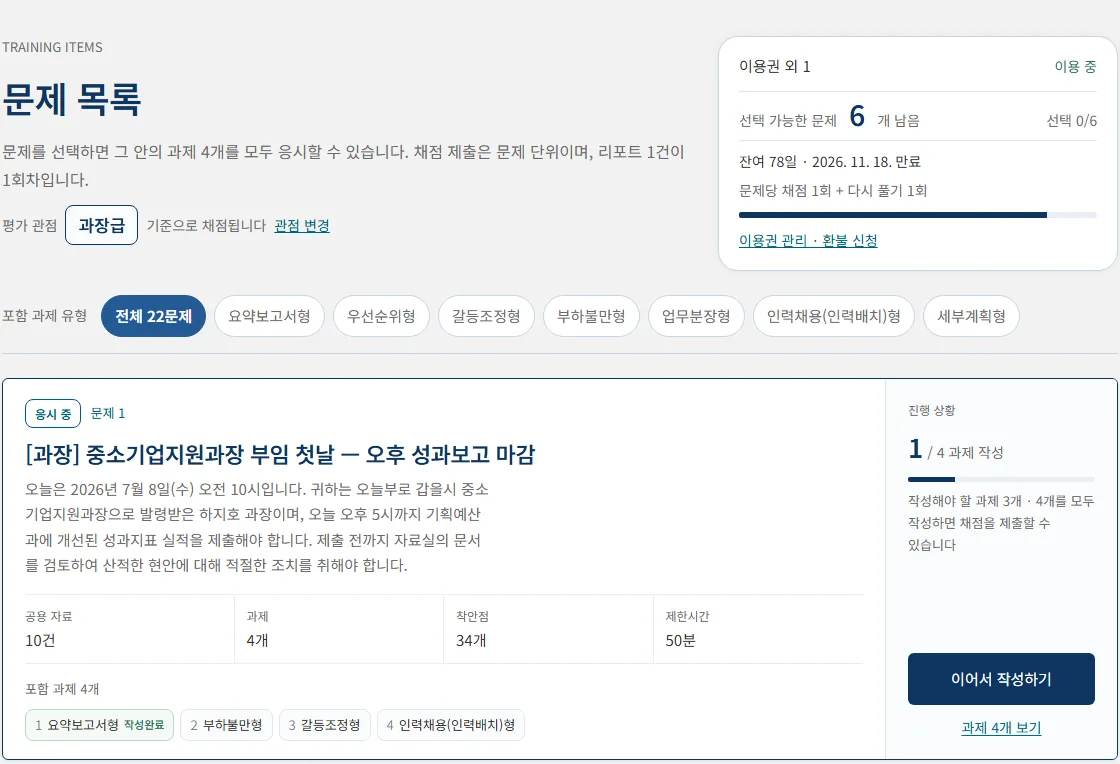The height and width of the screenshot is (764, 1120).
Task: Click the 선택 0/6 counter
Action: tap(1071, 121)
